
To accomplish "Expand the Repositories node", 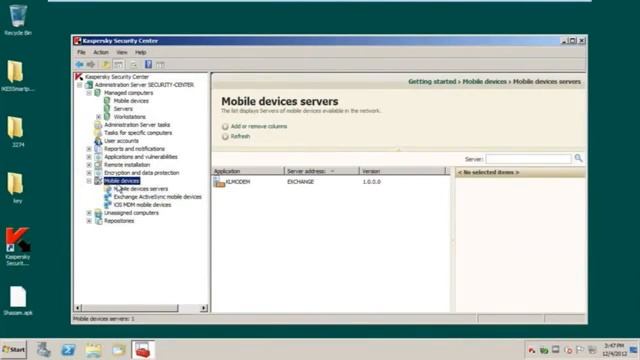I will coord(89,221).
